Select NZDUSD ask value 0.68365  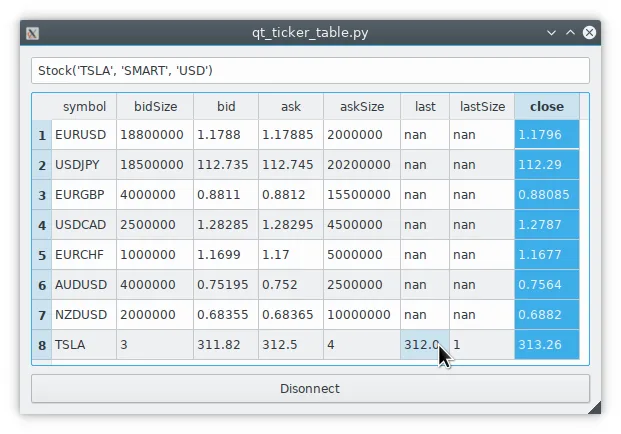coord(291,315)
